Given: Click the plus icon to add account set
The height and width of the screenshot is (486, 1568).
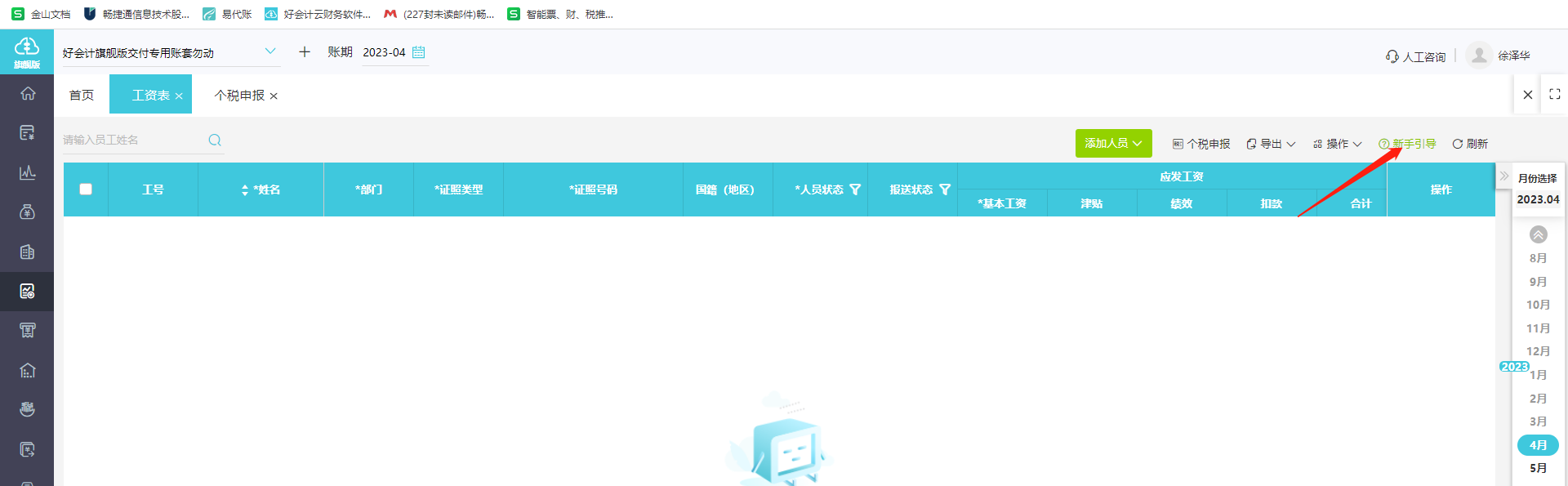Looking at the screenshot, I should click(x=305, y=51).
